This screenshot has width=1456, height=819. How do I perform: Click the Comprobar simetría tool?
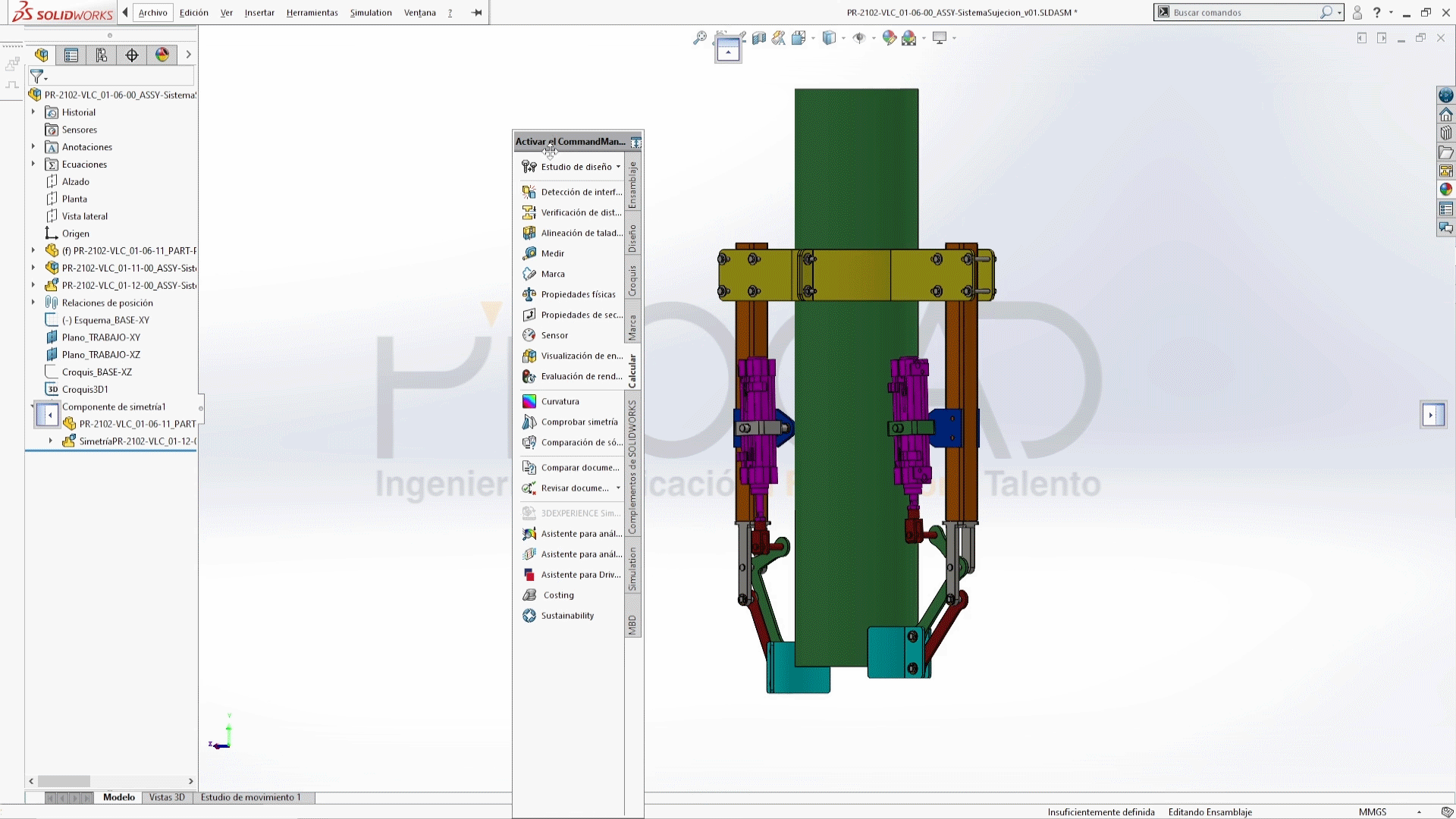coord(570,422)
